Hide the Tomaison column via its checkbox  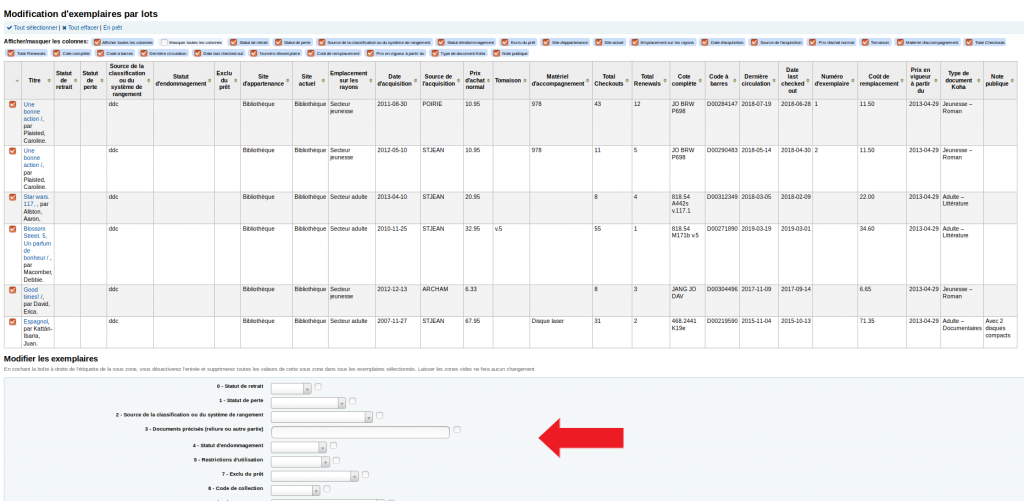tap(865, 42)
